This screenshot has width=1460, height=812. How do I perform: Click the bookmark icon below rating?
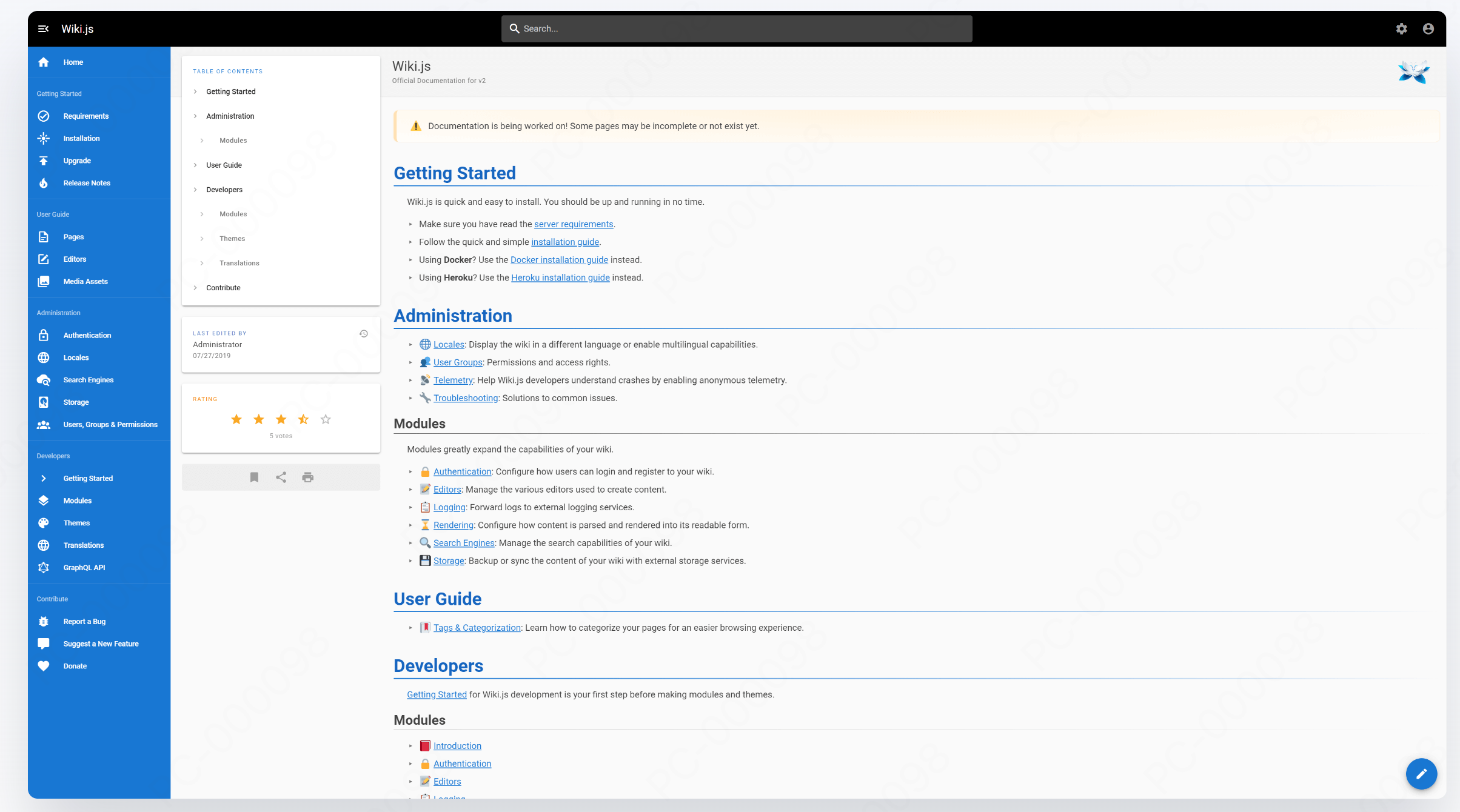point(254,478)
